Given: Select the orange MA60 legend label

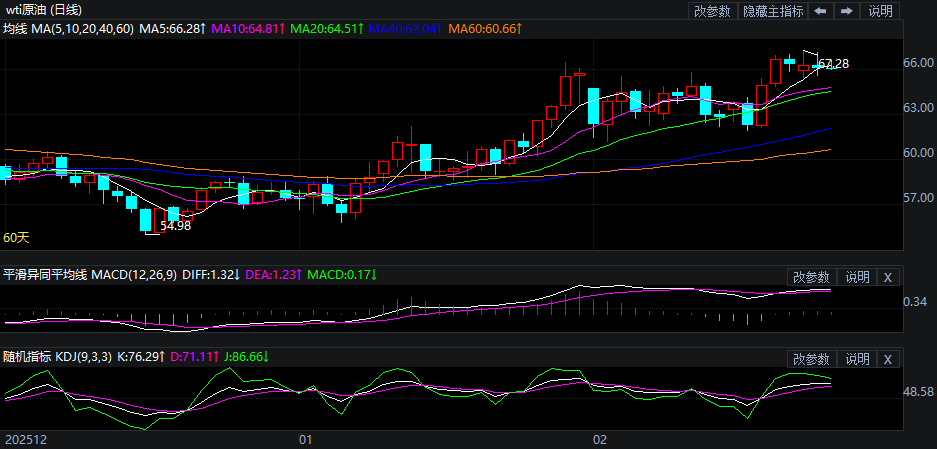Looking at the screenshot, I should click(484, 30).
